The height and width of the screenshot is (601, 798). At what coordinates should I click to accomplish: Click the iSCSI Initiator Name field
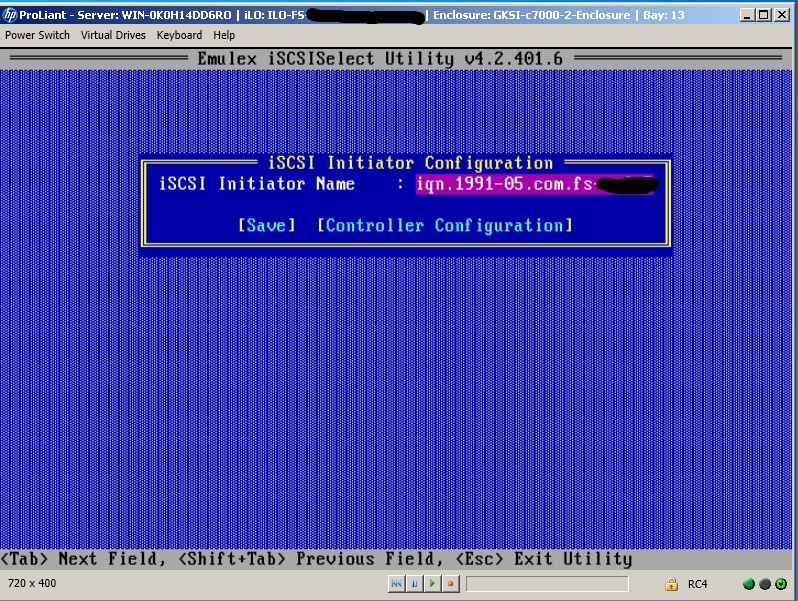(x=535, y=184)
